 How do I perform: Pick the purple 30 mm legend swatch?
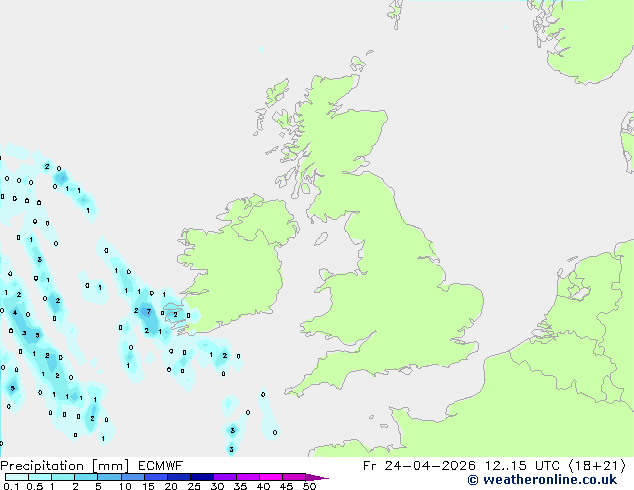225,477
